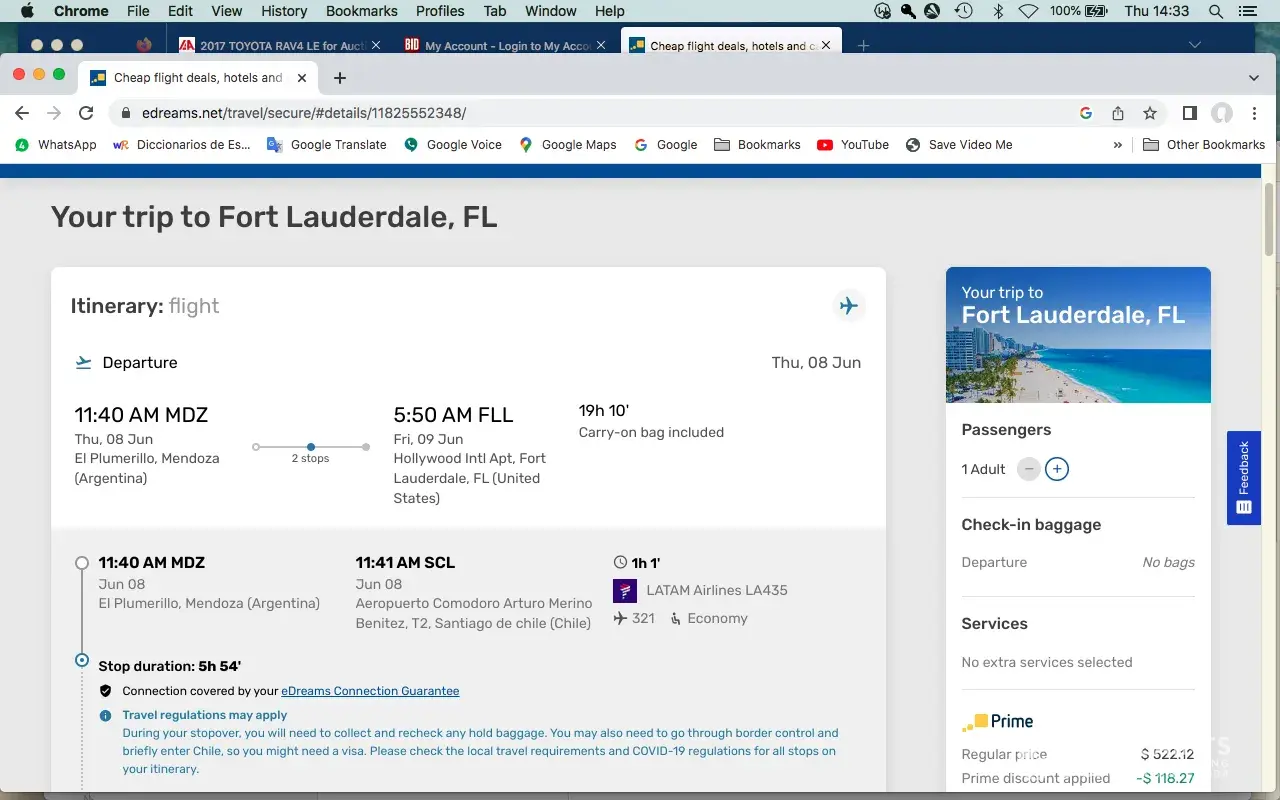Screen dimensions: 1280x800
Task: Open the Chrome three-dot menu
Action: (1254, 113)
